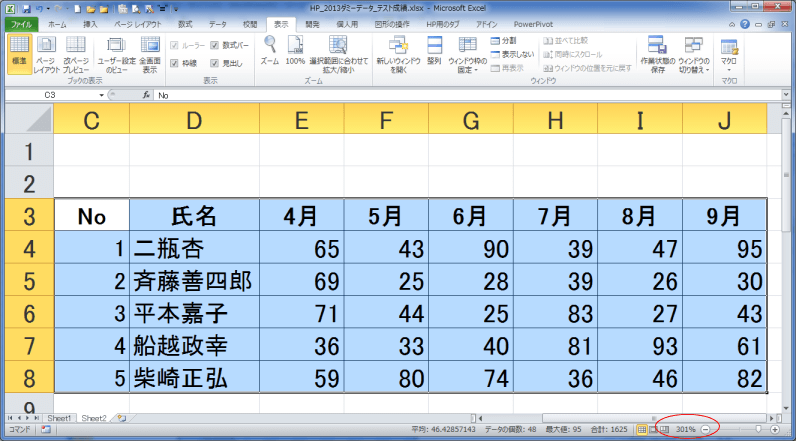The width and height of the screenshot is (796, 441).
Task: Click the Open folder icon in quick access toolbar
Action: pyautogui.click(x=91, y=9)
